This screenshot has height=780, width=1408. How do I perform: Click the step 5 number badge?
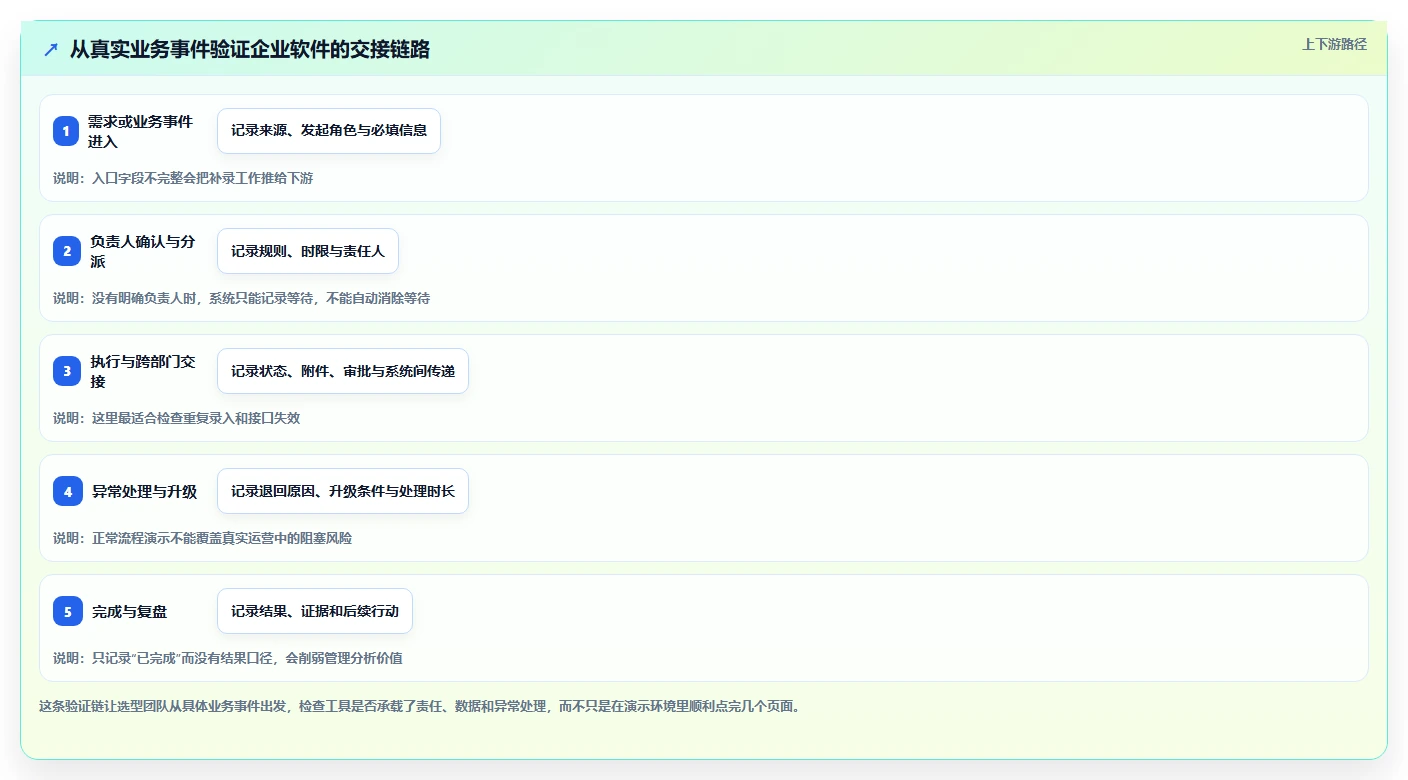68,611
